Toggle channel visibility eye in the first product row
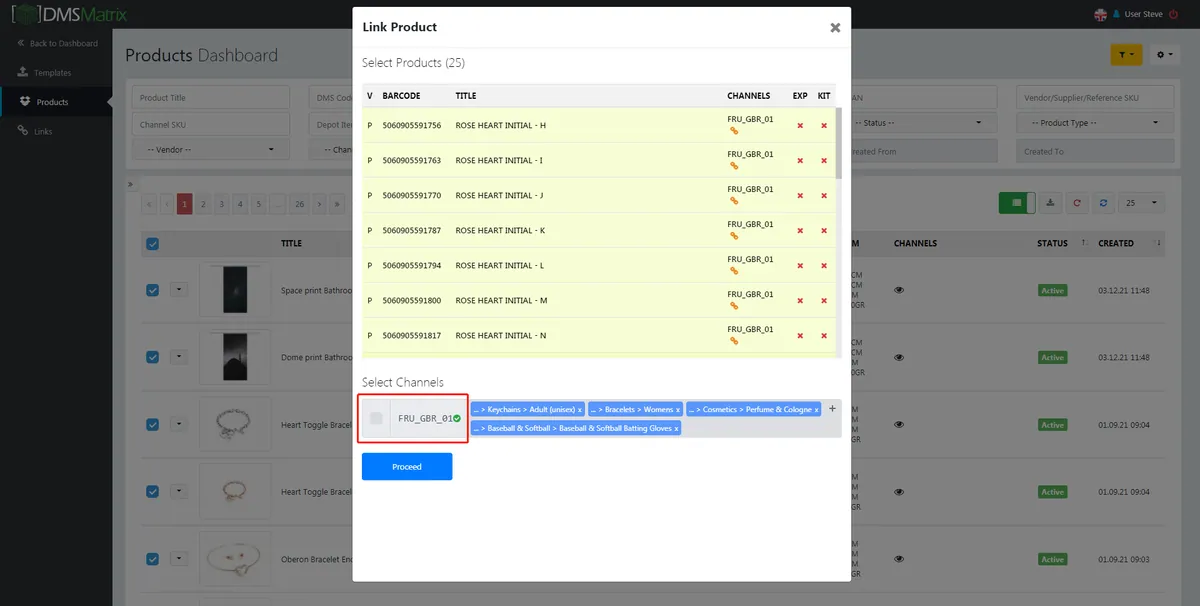This screenshot has height=606, width=1200. pyautogui.click(x=899, y=290)
